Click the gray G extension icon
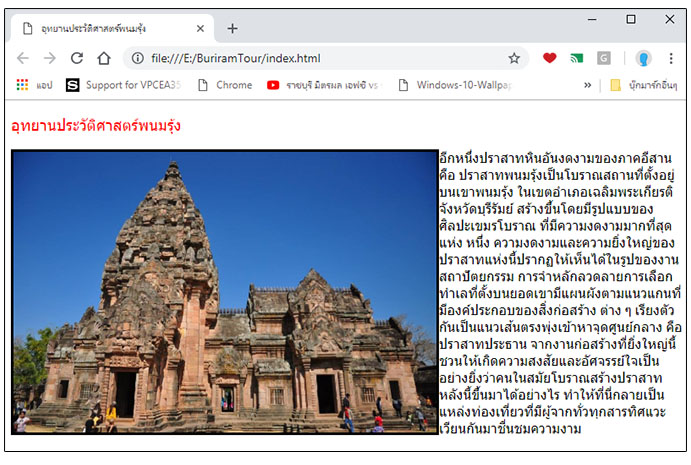Image resolution: width=691 pixels, height=465 pixels. tap(604, 58)
